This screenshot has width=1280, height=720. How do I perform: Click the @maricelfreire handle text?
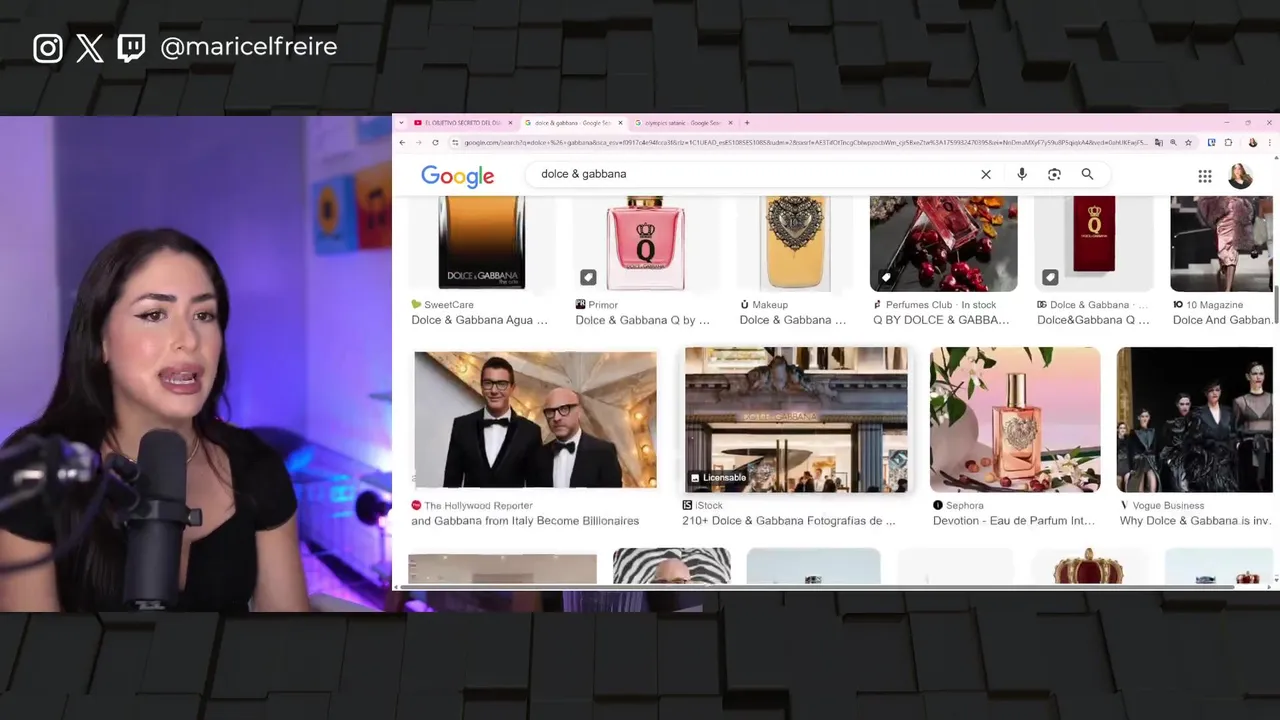(248, 47)
